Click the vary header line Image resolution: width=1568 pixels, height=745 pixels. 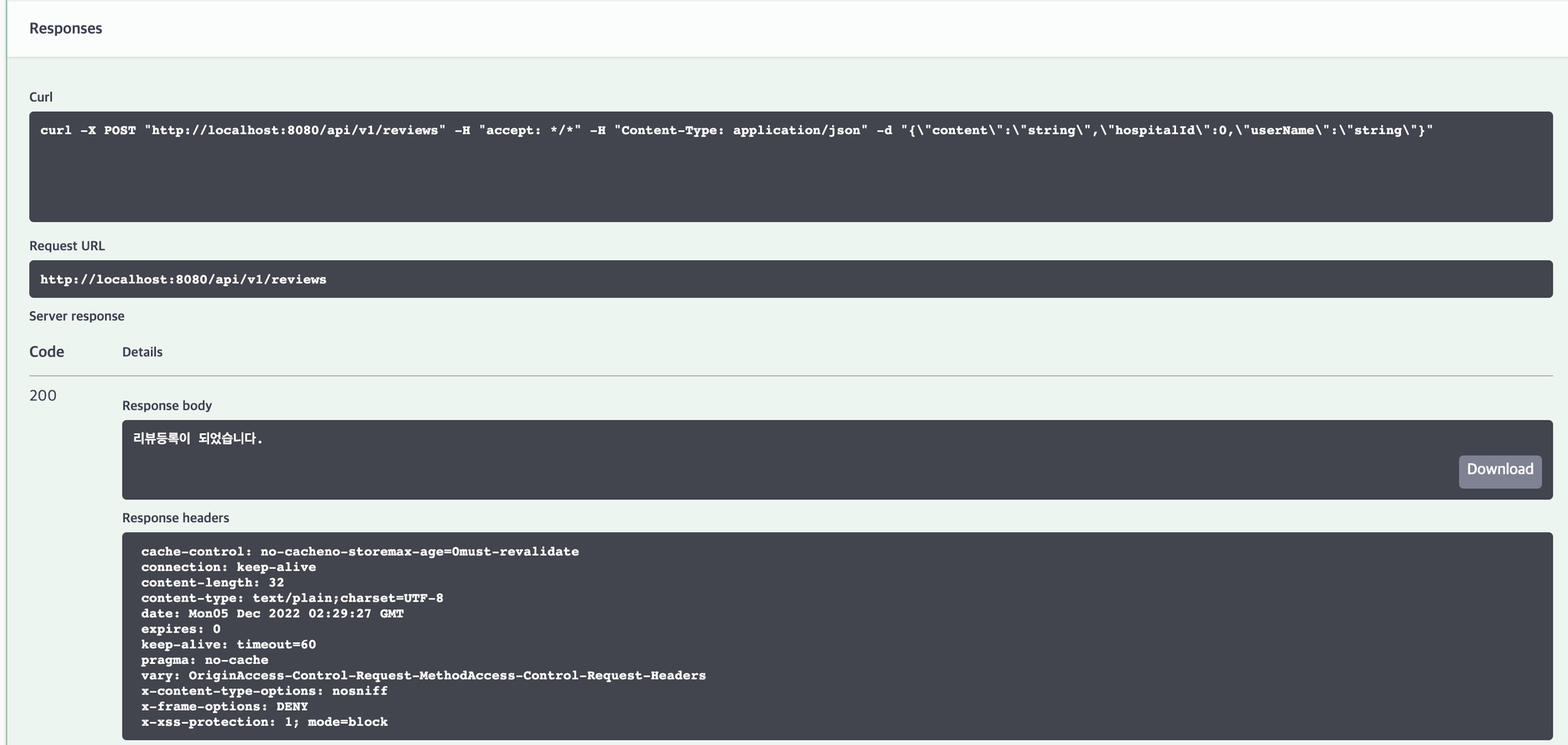[x=423, y=676]
